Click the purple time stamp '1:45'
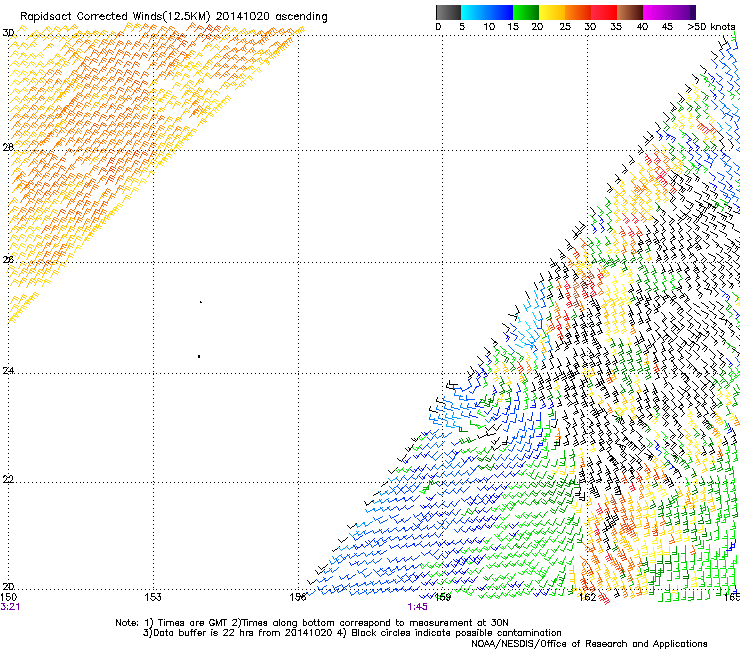 click(418, 607)
